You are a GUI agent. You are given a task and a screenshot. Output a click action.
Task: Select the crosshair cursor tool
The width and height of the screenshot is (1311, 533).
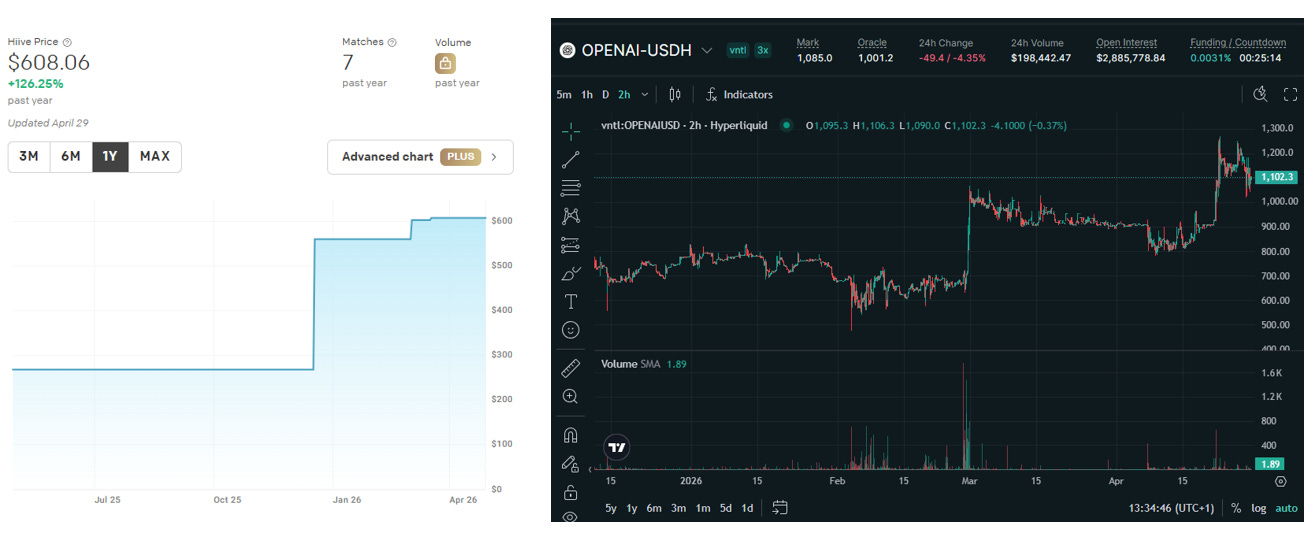point(570,132)
